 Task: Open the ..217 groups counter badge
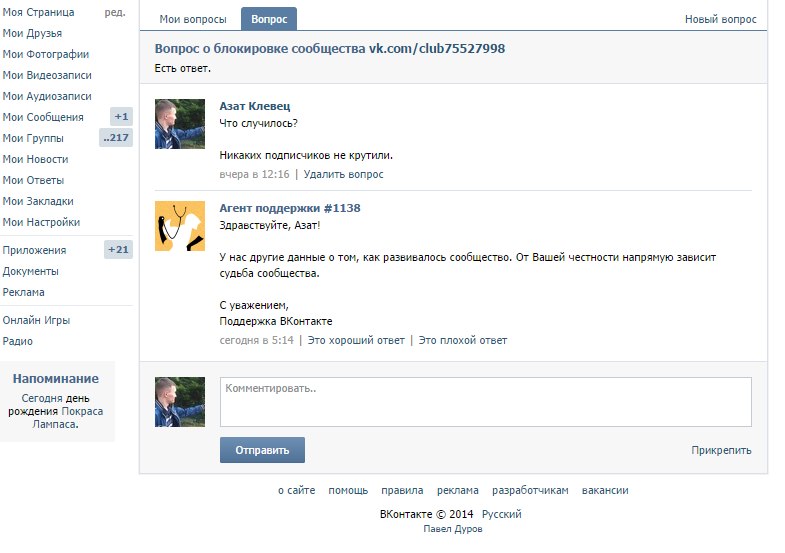116,138
